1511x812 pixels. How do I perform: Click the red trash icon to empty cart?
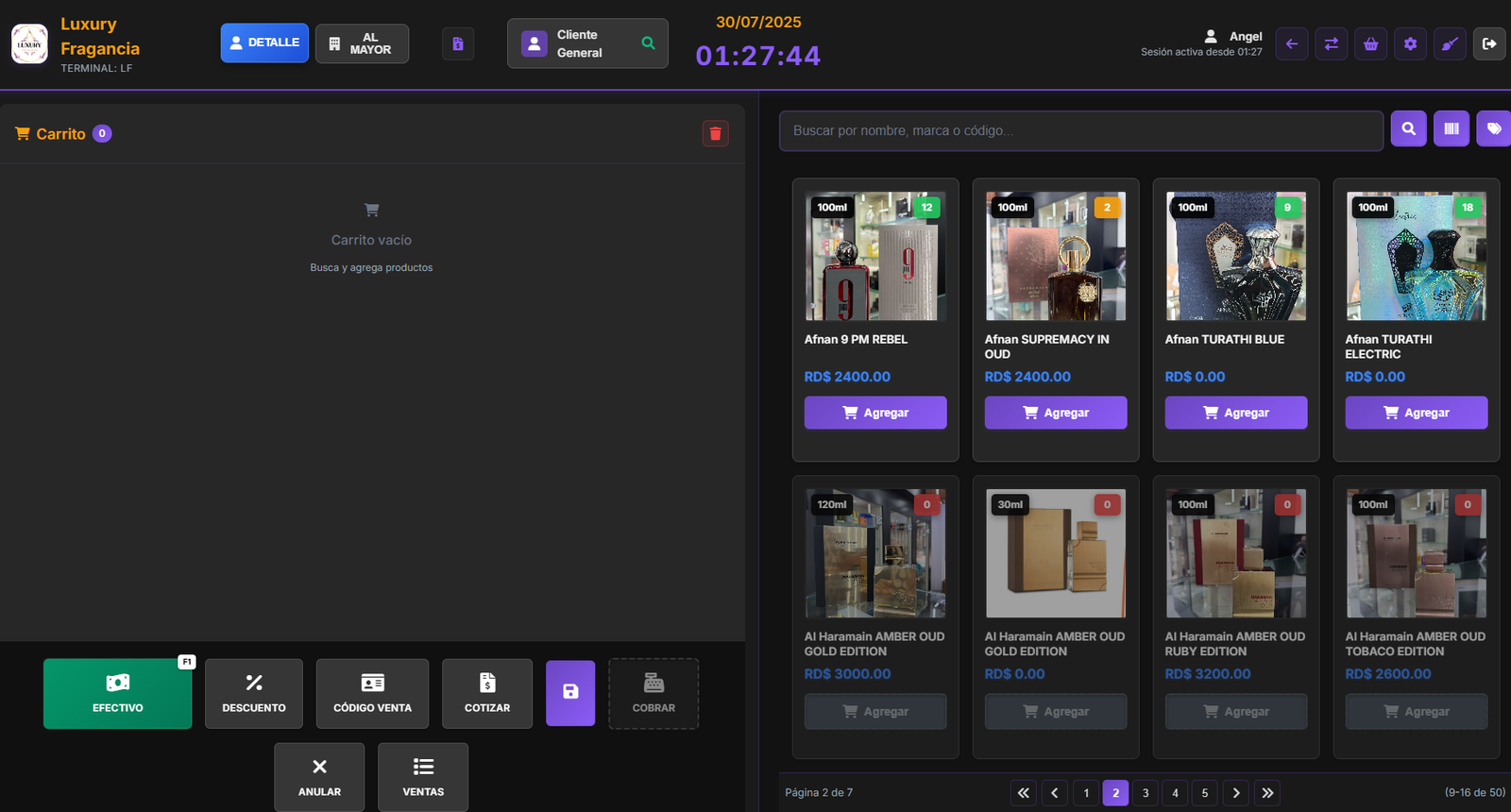(715, 134)
